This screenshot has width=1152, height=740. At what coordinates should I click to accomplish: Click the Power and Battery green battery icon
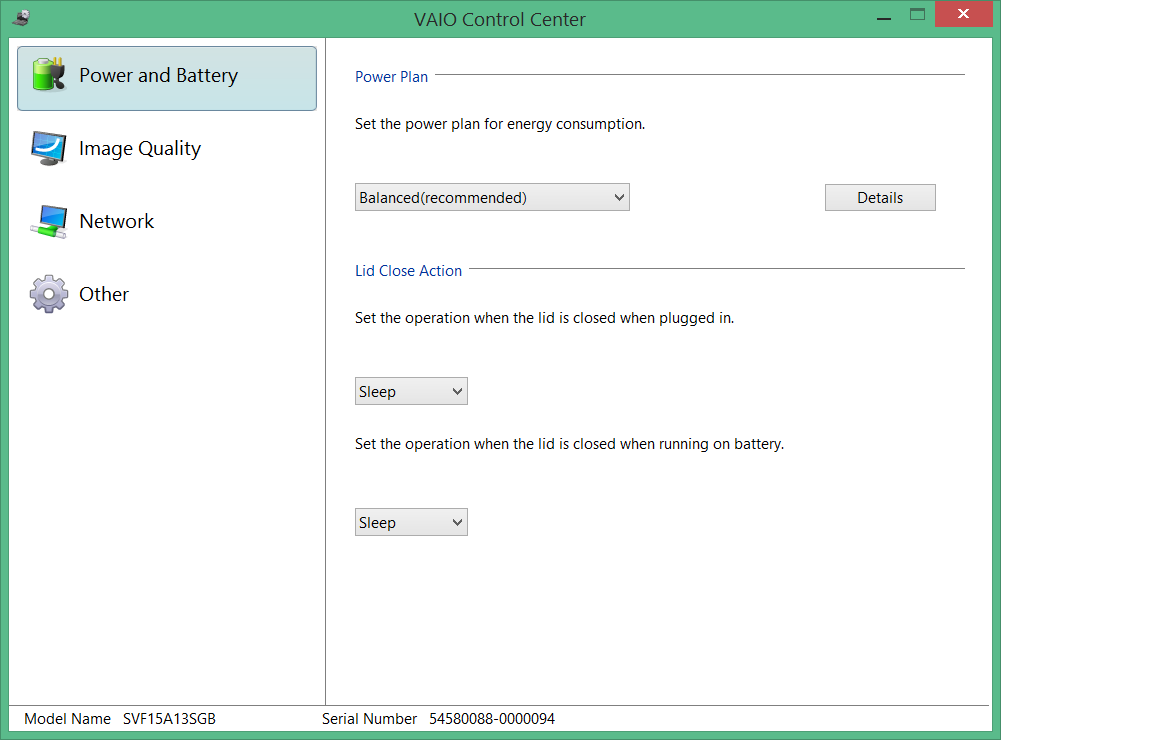point(49,75)
